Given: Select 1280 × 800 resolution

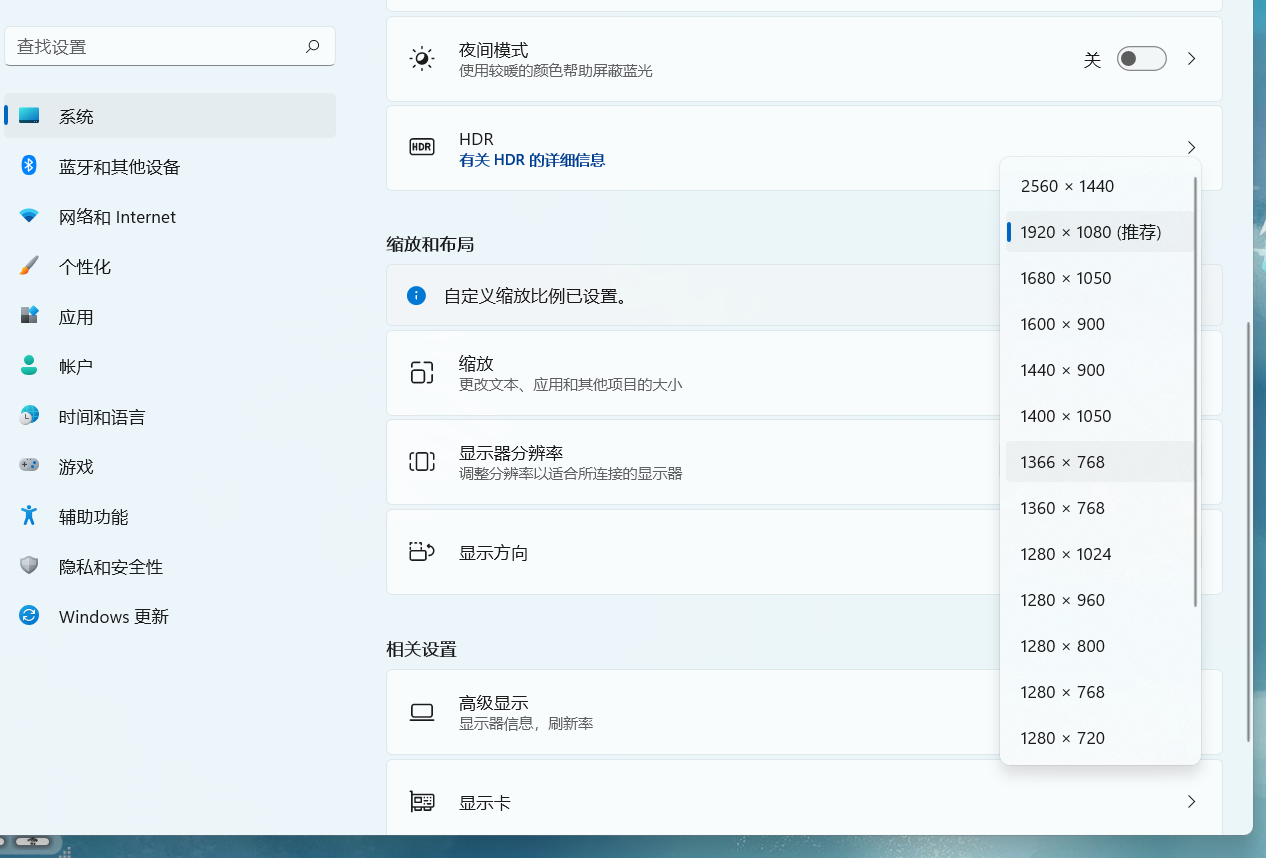Looking at the screenshot, I should pos(1100,646).
